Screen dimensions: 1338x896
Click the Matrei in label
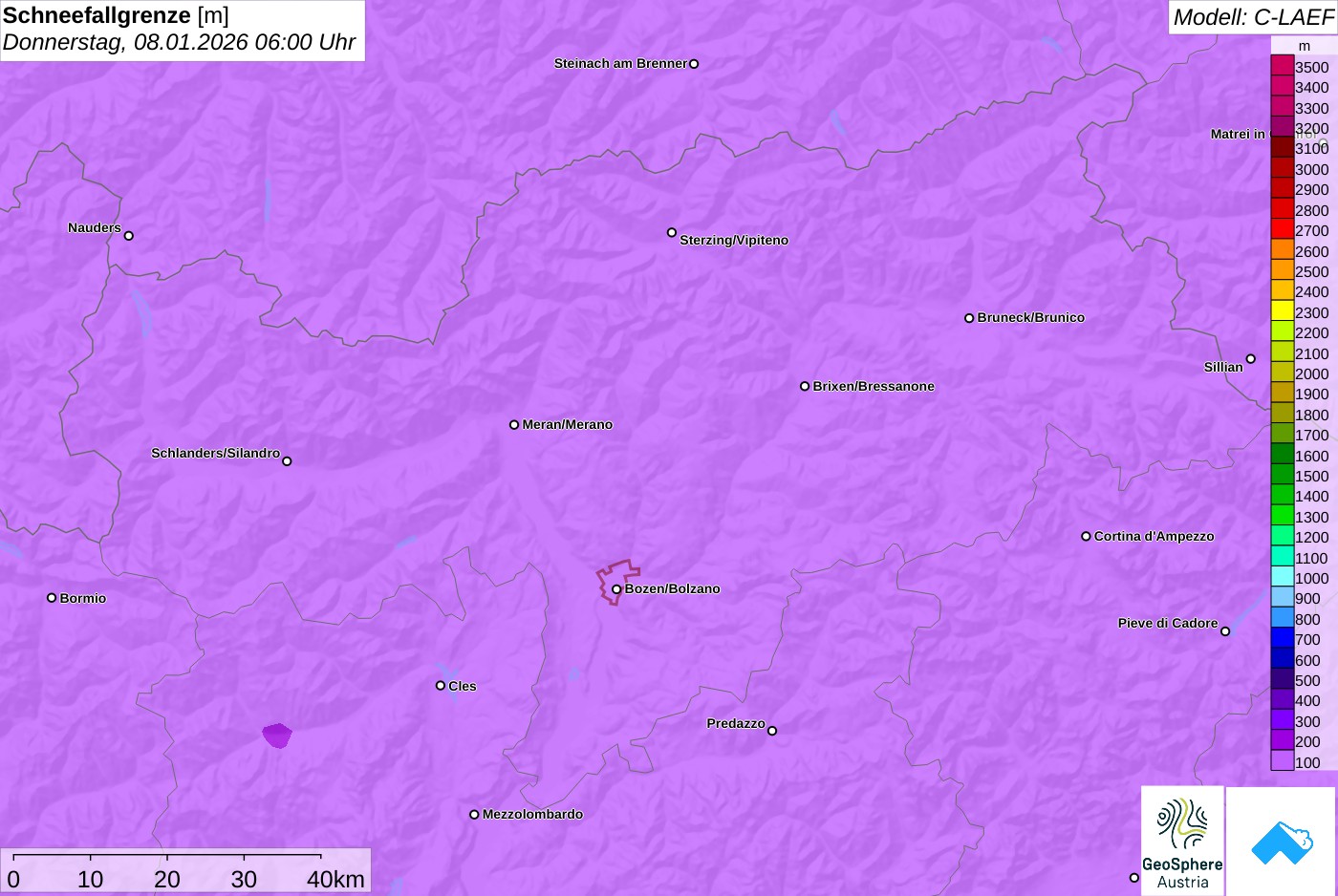click(1238, 134)
